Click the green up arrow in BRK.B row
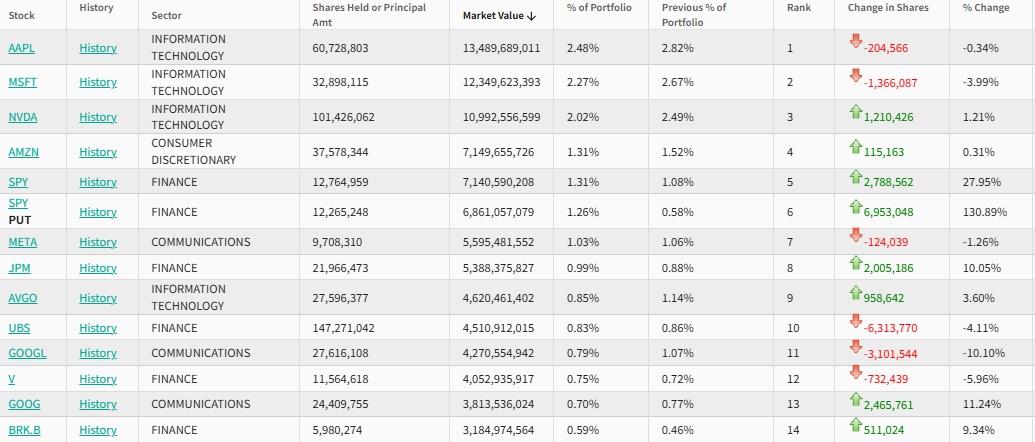The image size is (1035, 442). click(855, 424)
